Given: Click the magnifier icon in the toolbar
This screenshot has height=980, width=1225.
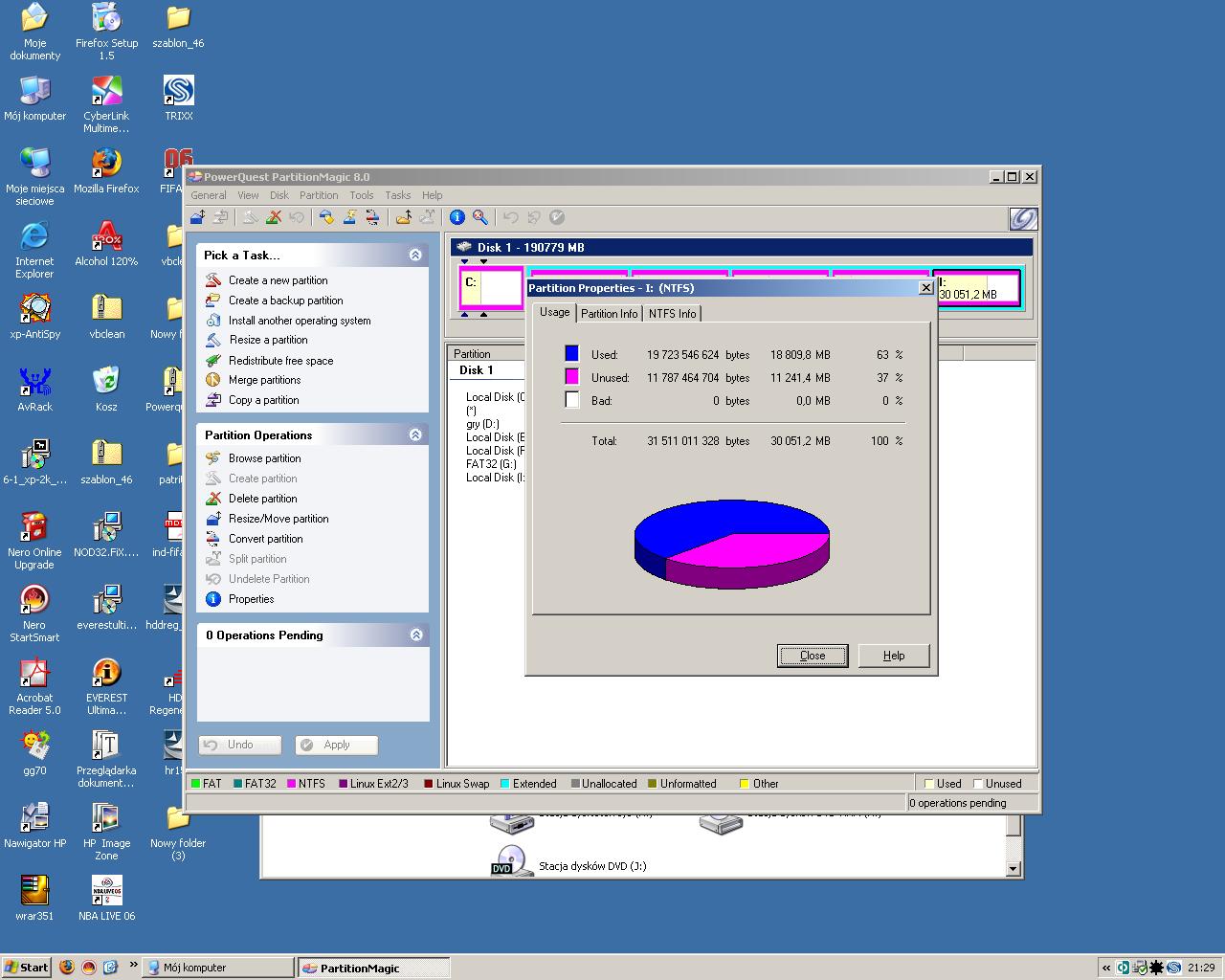Looking at the screenshot, I should coord(480,217).
